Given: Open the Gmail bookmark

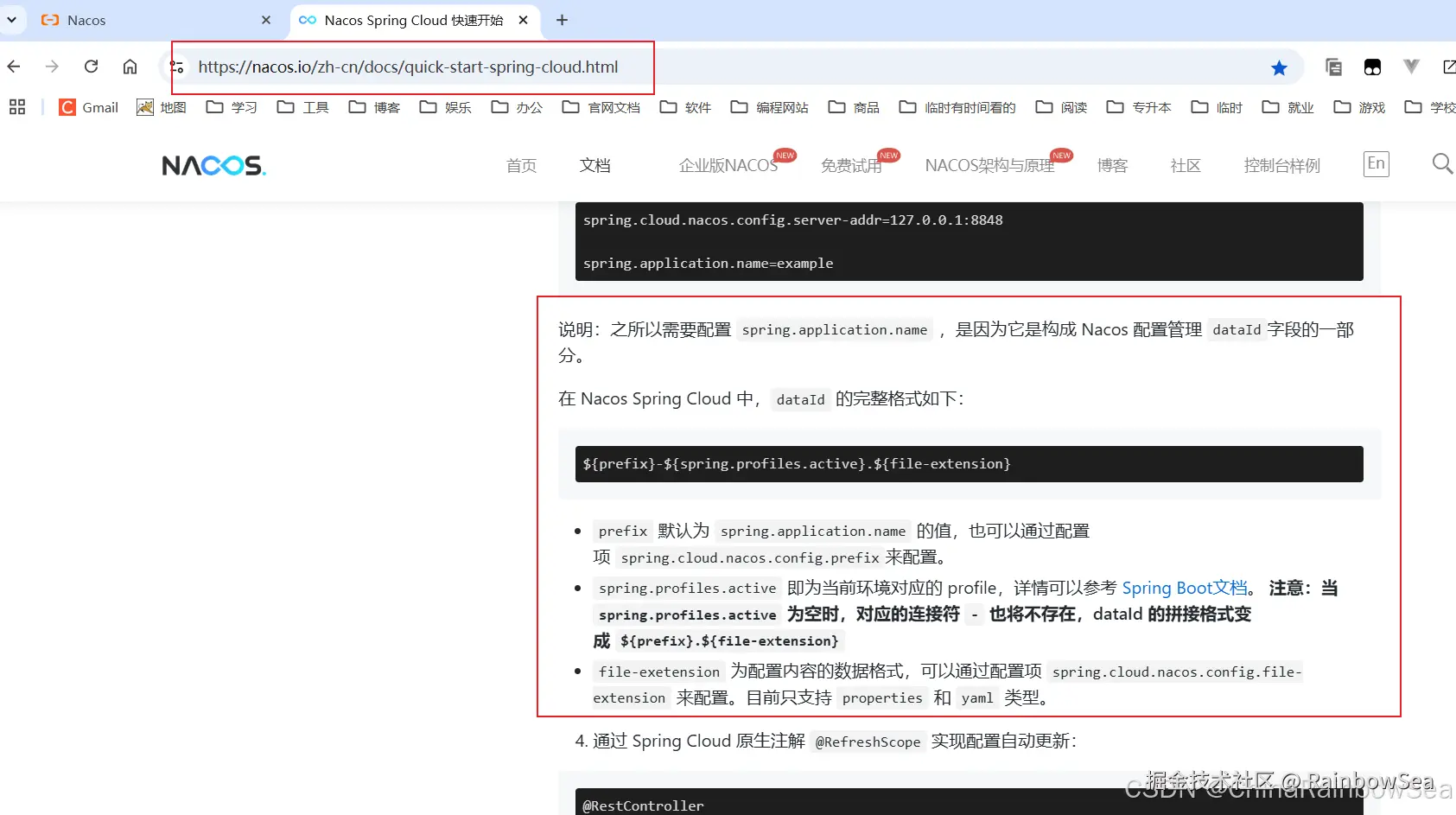Looking at the screenshot, I should (89, 107).
